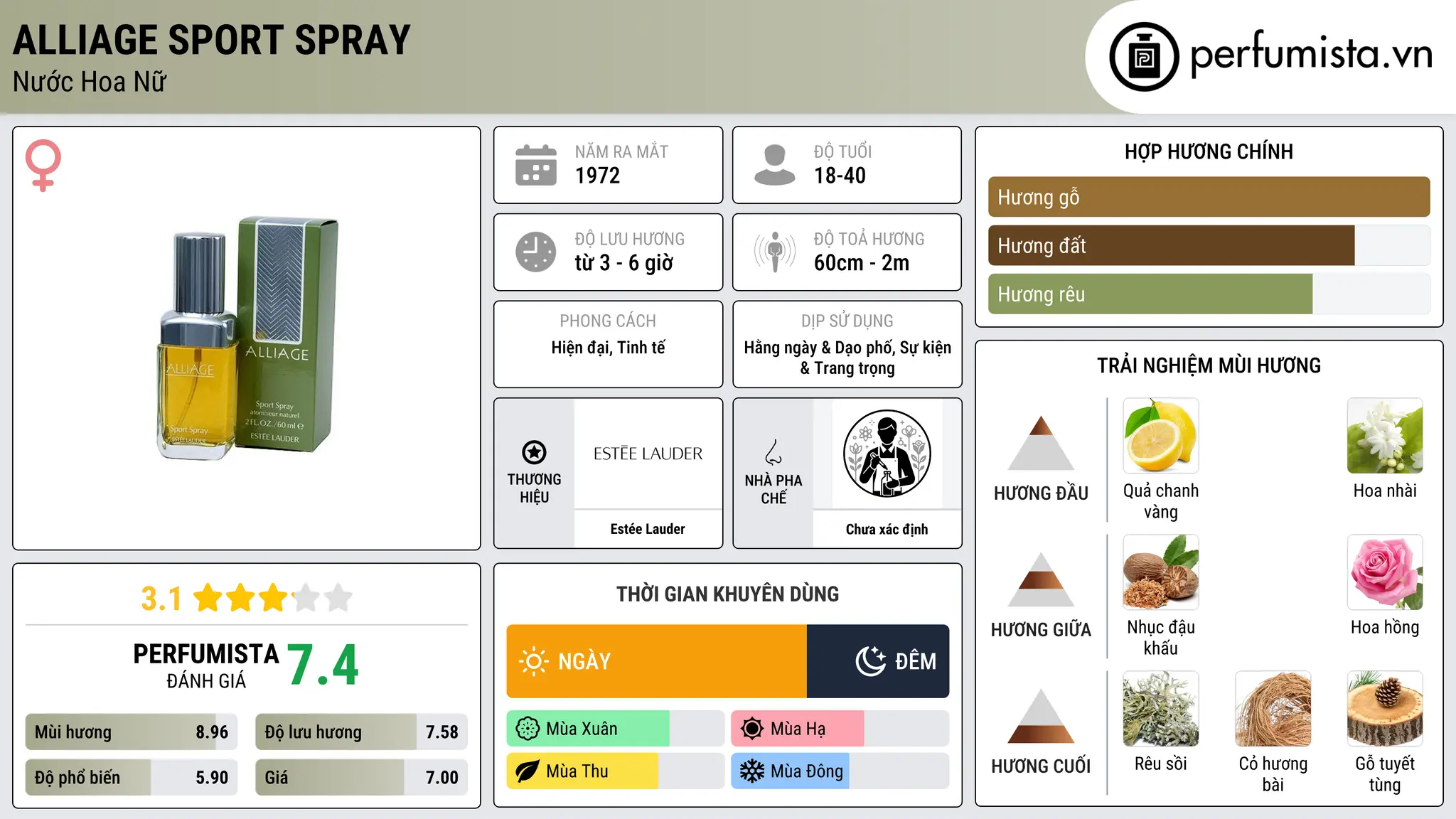
Task: Click the style text Hiện đại, Tinh tế
Action: pyautogui.click(x=609, y=348)
